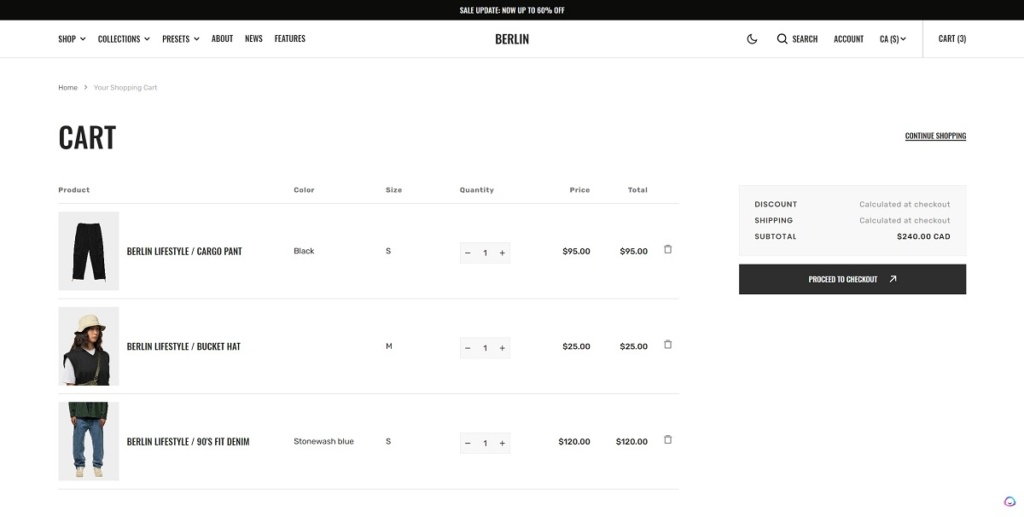The height and width of the screenshot is (517, 1024).
Task: Click the chat widget icon at the bottom corner
Action: click(1010, 502)
